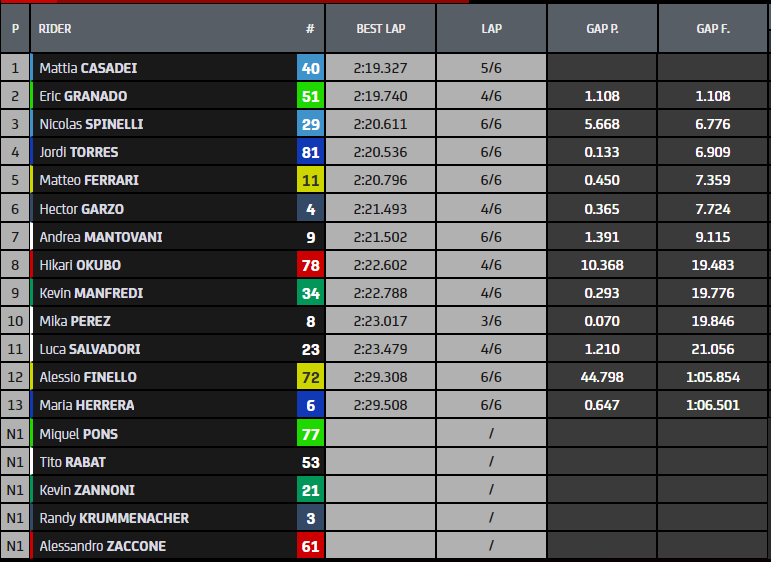Click the red number 61 badge
The height and width of the screenshot is (562, 771).
pyautogui.click(x=310, y=546)
